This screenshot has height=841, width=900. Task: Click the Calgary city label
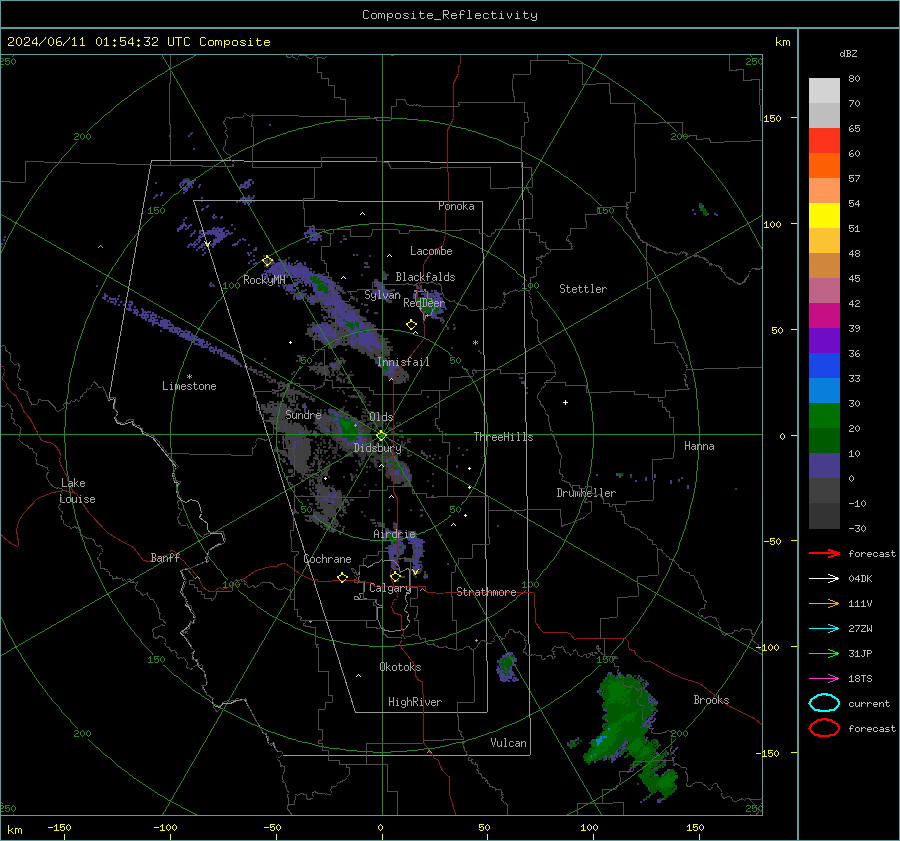tap(390, 588)
